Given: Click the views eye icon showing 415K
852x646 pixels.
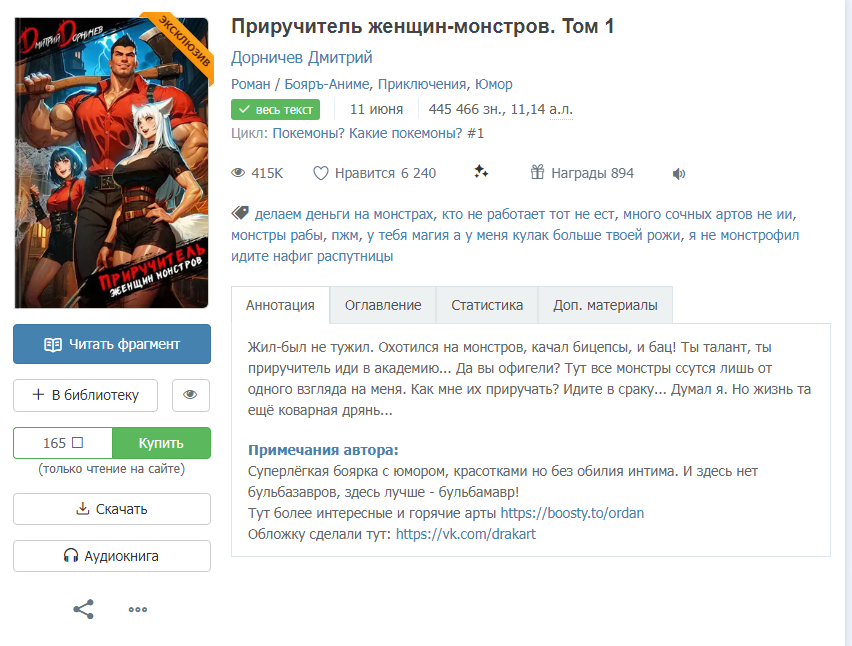Looking at the screenshot, I should tap(238, 173).
